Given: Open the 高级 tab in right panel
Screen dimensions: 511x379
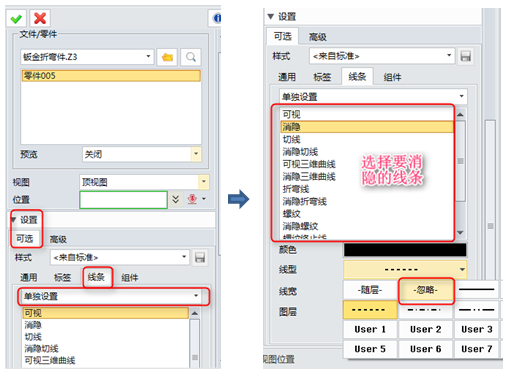Looking at the screenshot, I should click(317, 37).
